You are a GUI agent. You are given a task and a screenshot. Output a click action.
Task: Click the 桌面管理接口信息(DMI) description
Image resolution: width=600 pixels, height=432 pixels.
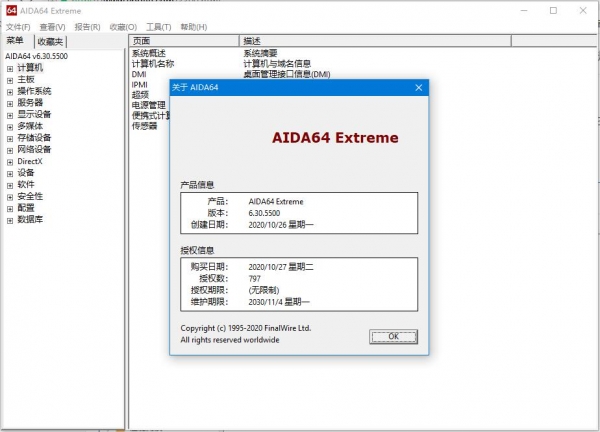coord(287,74)
